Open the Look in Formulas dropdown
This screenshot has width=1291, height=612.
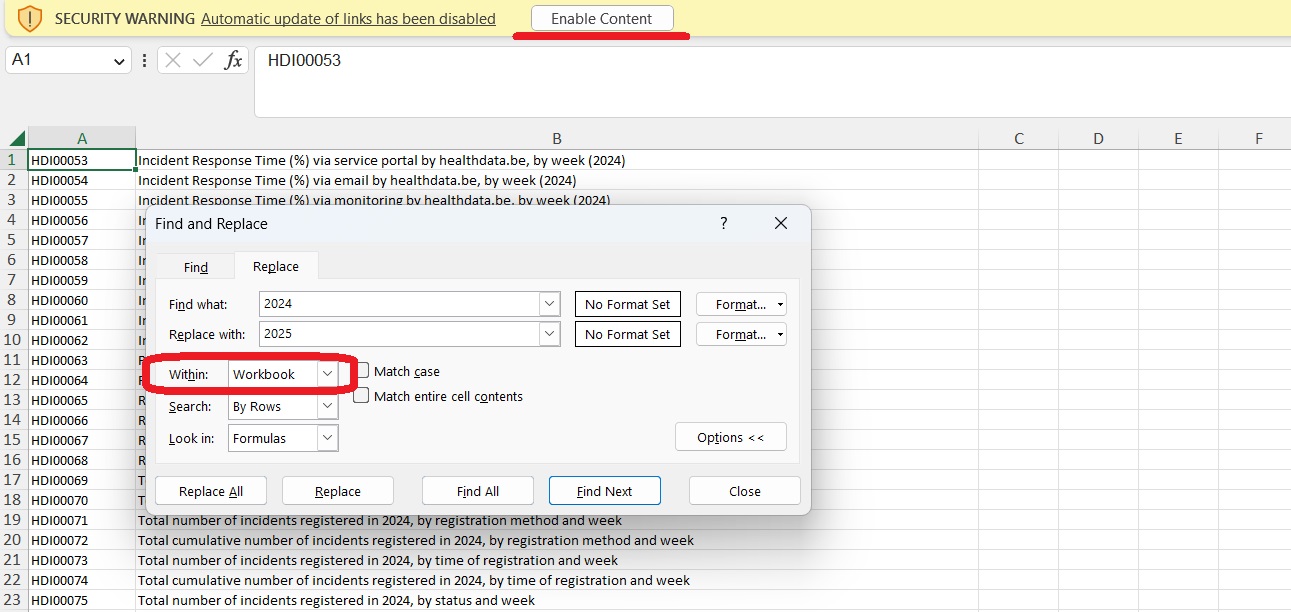[x=327, y=438]
